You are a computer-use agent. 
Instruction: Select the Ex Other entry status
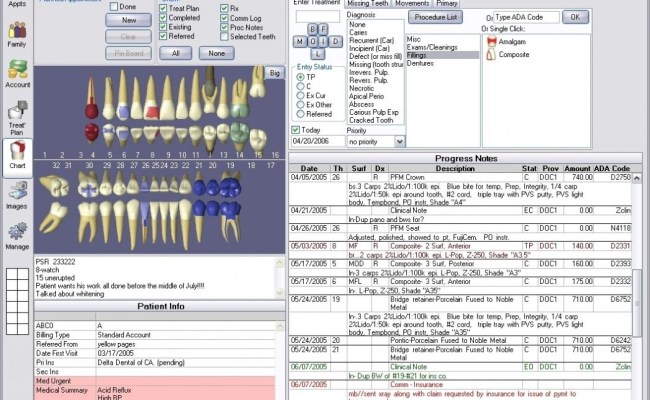click(x=300, y=105)
